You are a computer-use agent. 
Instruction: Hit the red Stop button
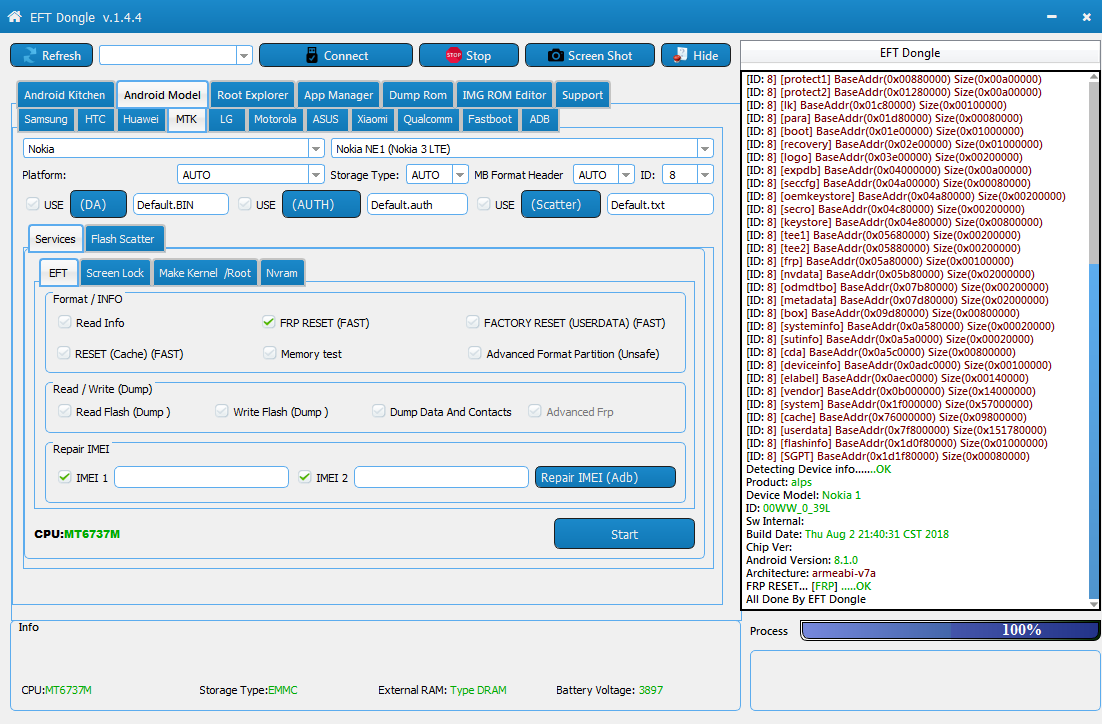point(468,56)
